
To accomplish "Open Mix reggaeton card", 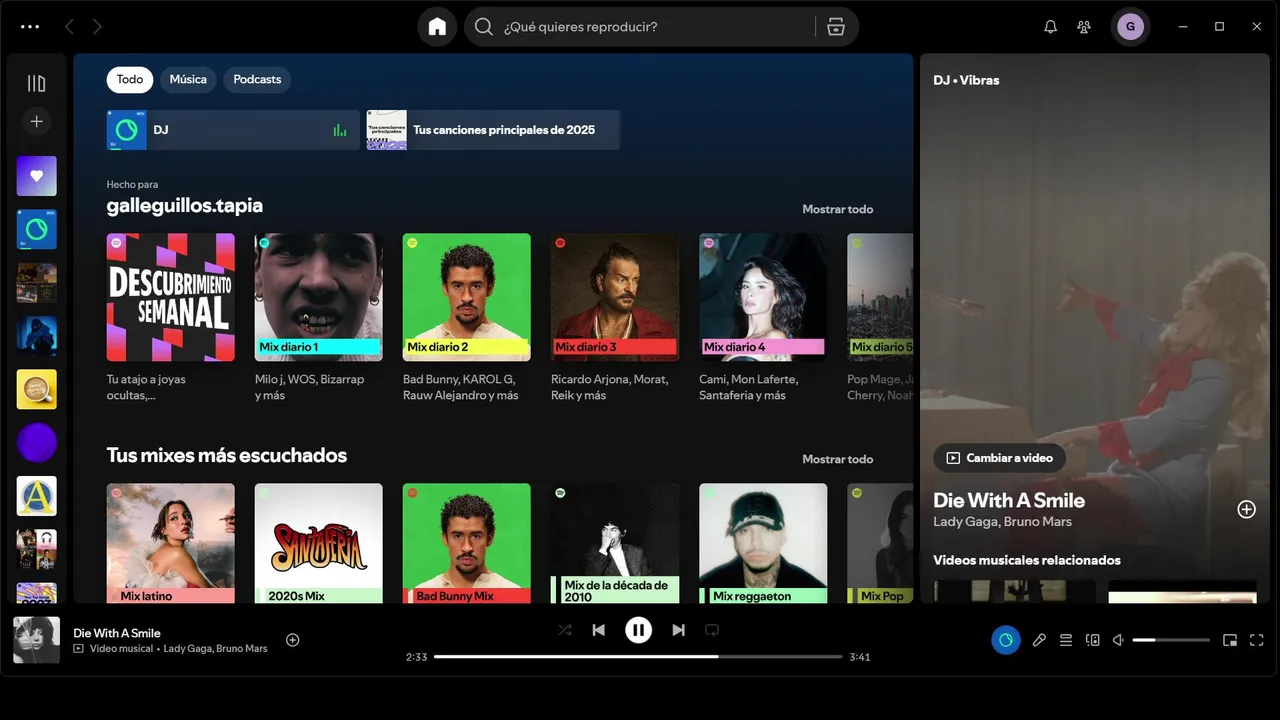I will click(x=763, y=543).
